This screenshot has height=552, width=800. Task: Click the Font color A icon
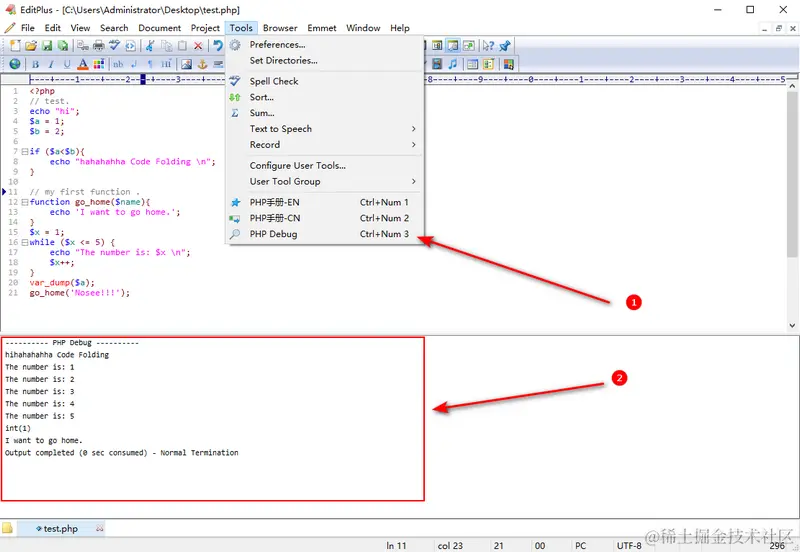point(83,64)
